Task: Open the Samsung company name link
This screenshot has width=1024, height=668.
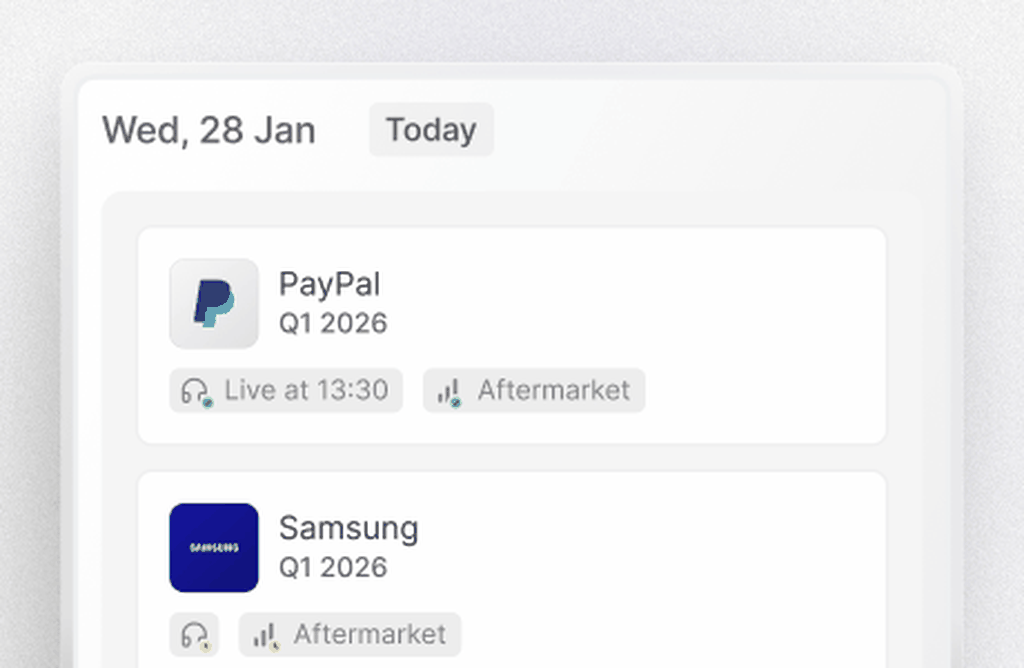Action: [348, 528]
